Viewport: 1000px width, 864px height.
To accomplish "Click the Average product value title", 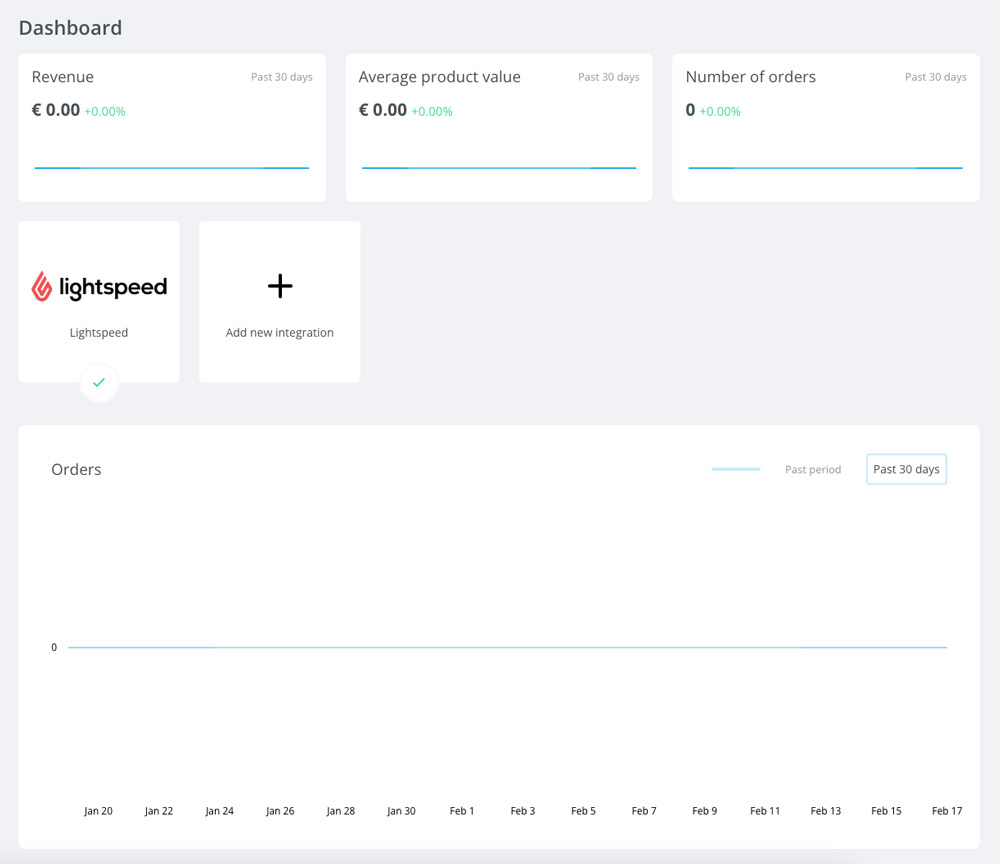I will (439, 77).
